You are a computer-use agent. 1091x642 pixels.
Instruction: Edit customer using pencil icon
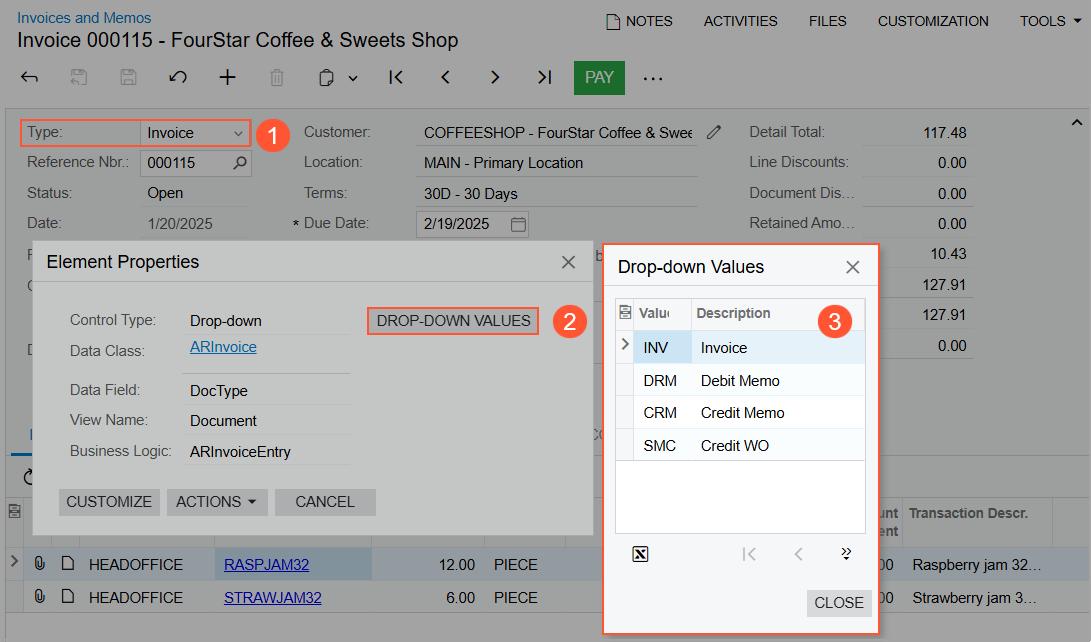pos(713,132)
